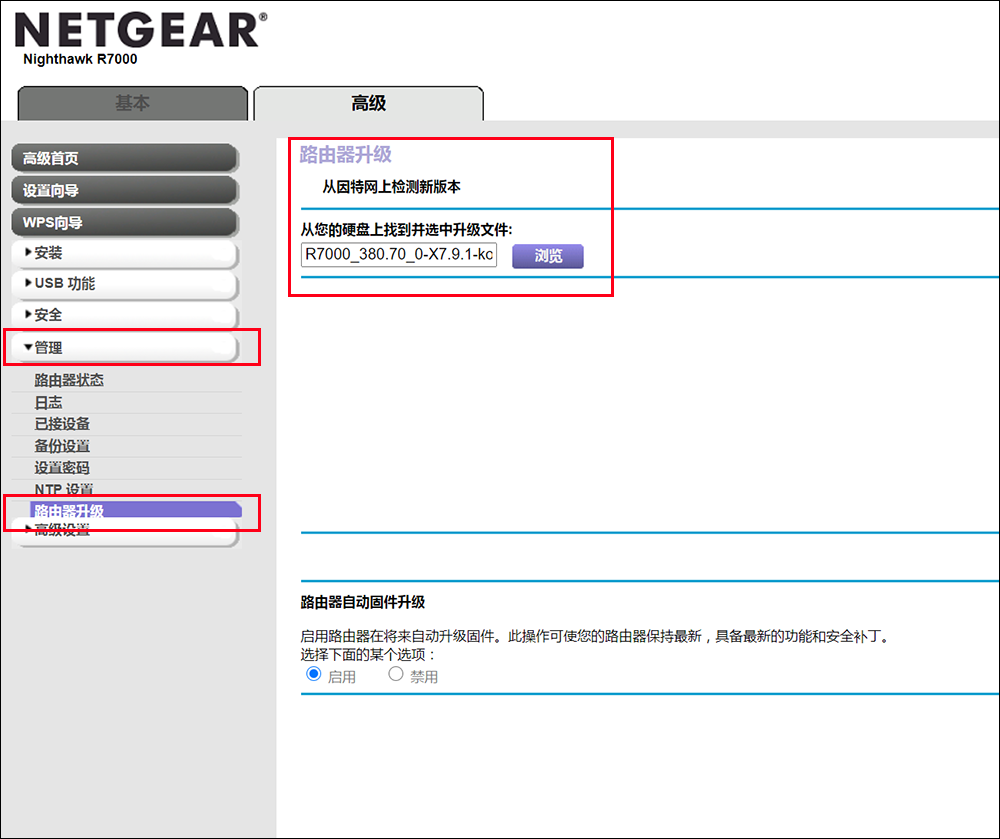This screenshot has width=1000, height=839.
Task: Expand the 高级设置 section
Action: 124,530
